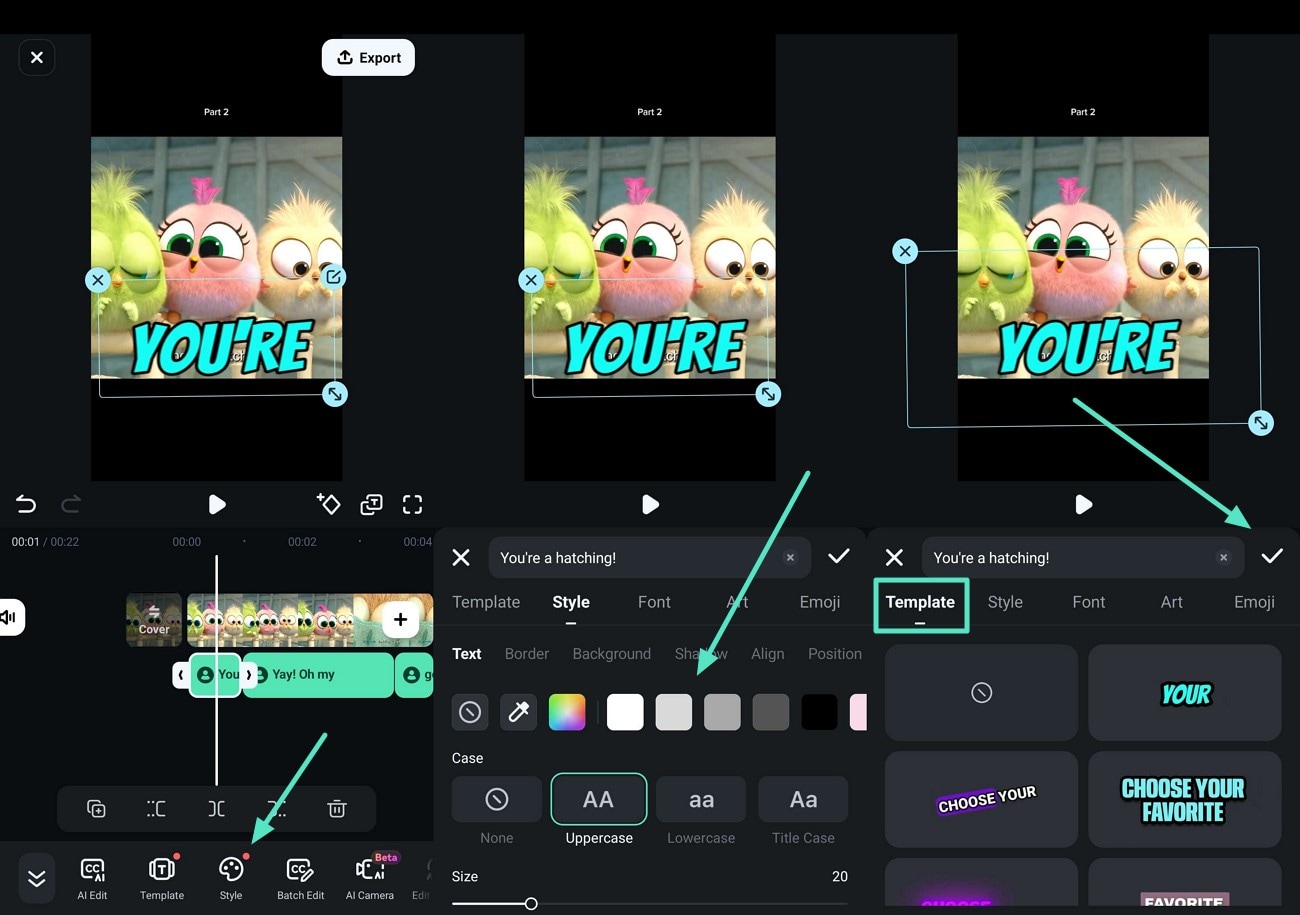Choose the cyan 'YOUR' text template
Screen dimensions: 1300x915
click(1185, 692)
